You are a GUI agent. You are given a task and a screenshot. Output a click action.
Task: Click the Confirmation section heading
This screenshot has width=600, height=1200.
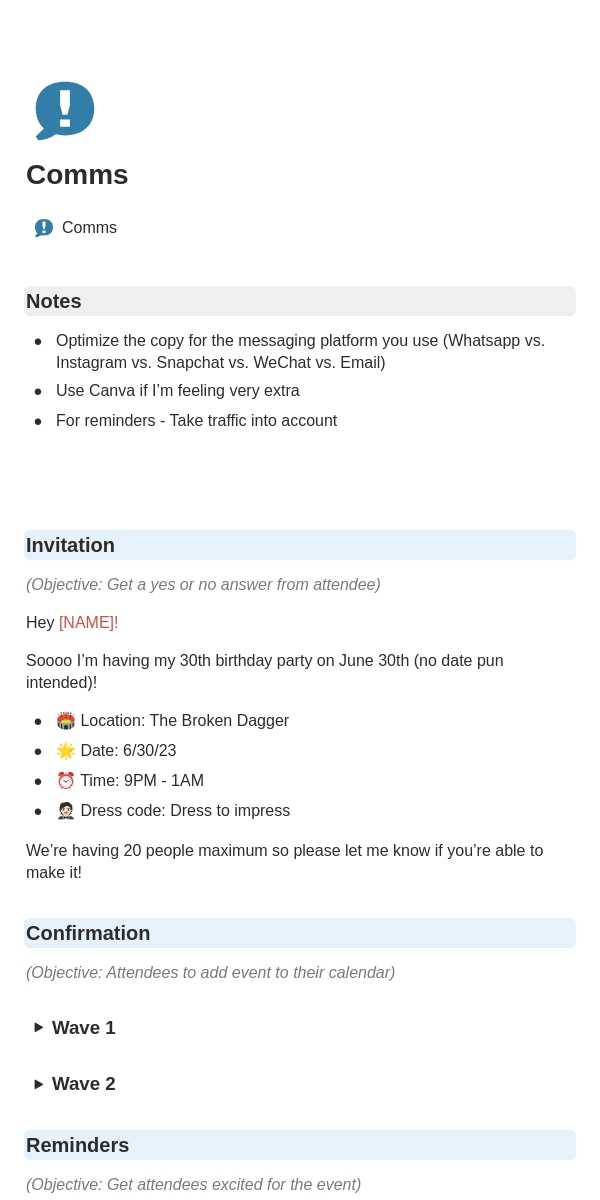click(88, 933)
